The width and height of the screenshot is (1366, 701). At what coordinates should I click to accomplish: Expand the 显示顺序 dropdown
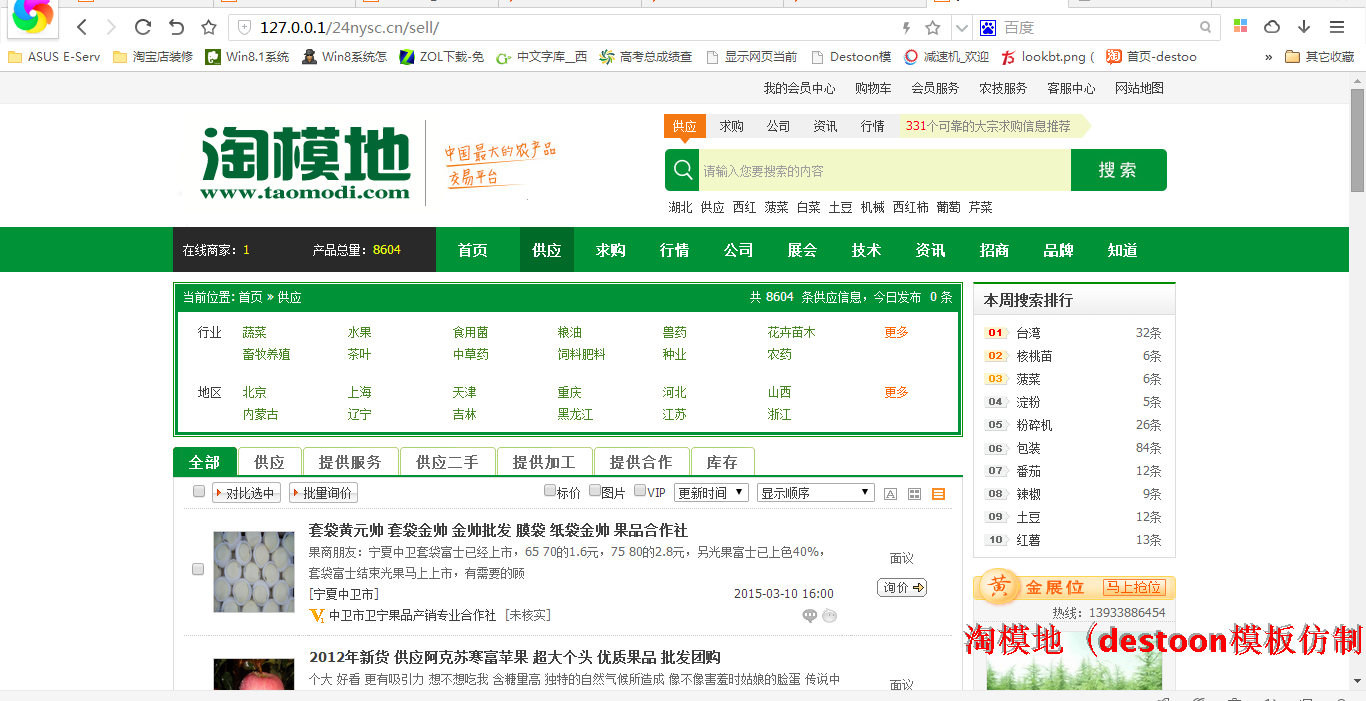point(815,493)
